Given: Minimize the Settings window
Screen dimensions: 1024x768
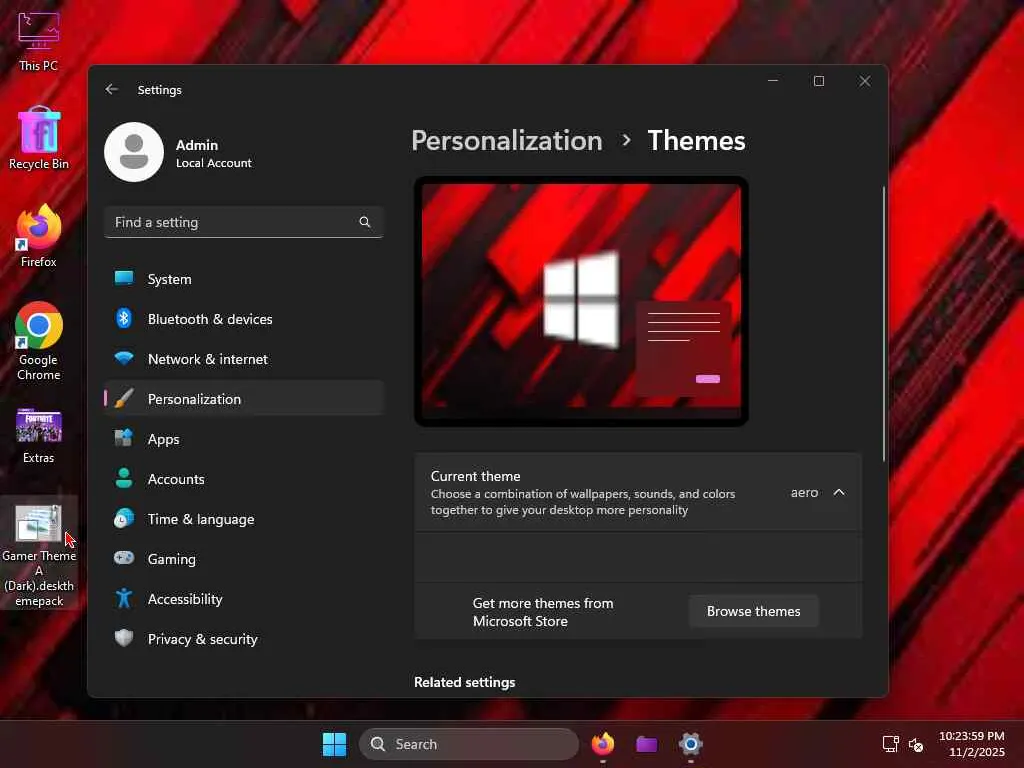Looking at the screenshot, I should pos(773,81).
